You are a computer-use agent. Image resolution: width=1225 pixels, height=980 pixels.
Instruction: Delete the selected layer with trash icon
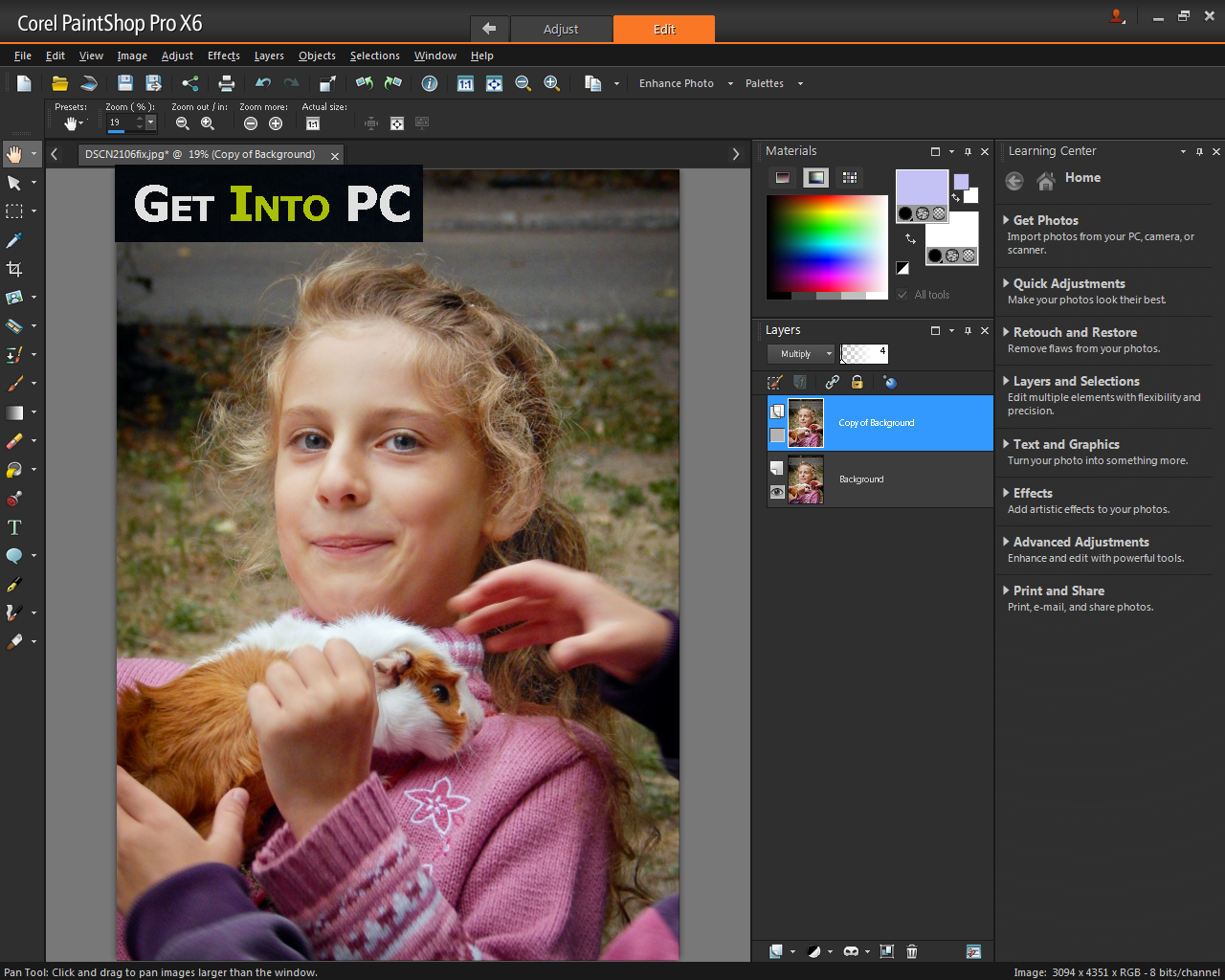pyautogui.click(x=911, y=951)
